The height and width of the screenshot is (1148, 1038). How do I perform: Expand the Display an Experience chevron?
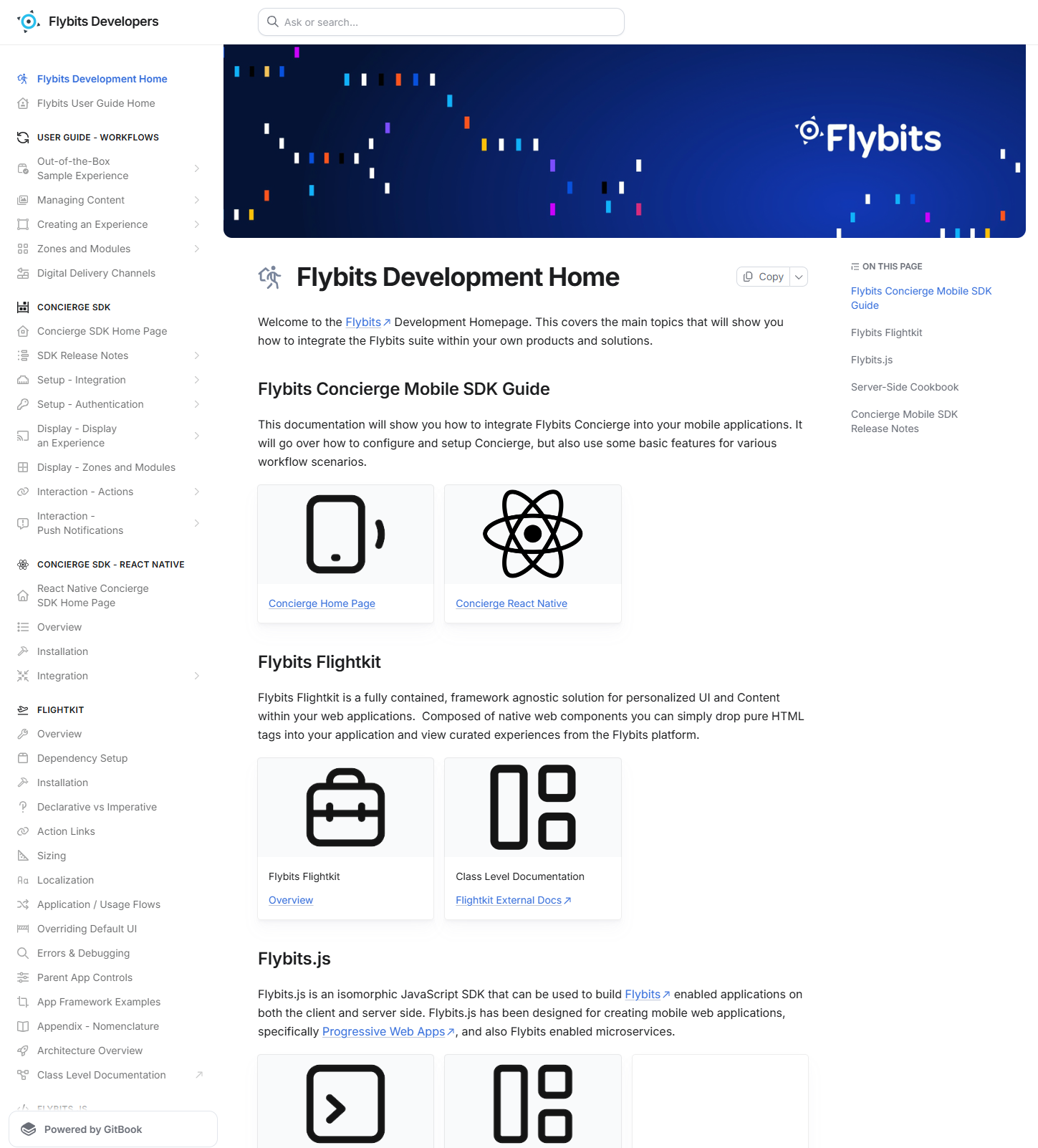(196, 436)
